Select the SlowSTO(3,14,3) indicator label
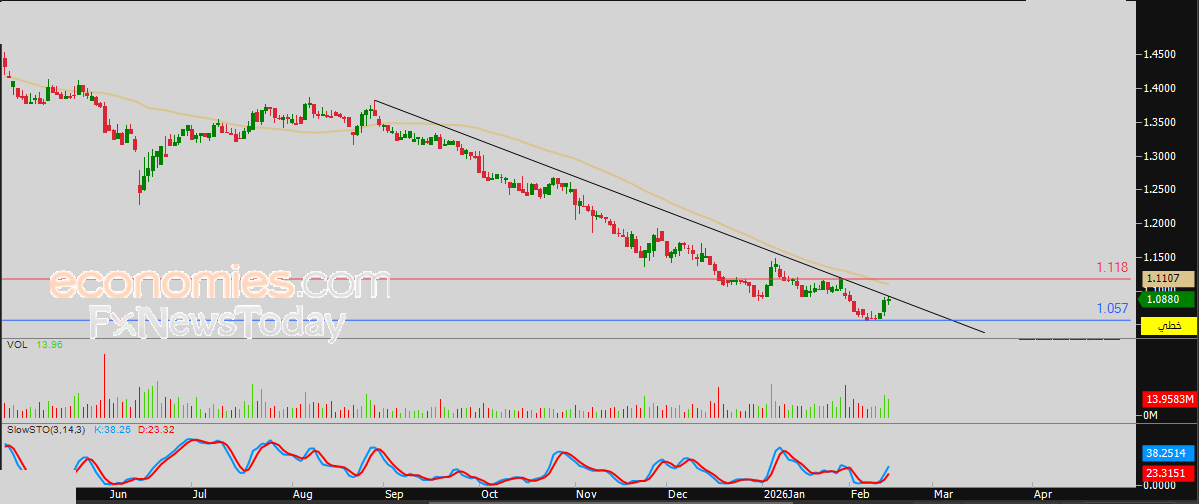This screenshot has height=504, width=1199. pos(46,429)
